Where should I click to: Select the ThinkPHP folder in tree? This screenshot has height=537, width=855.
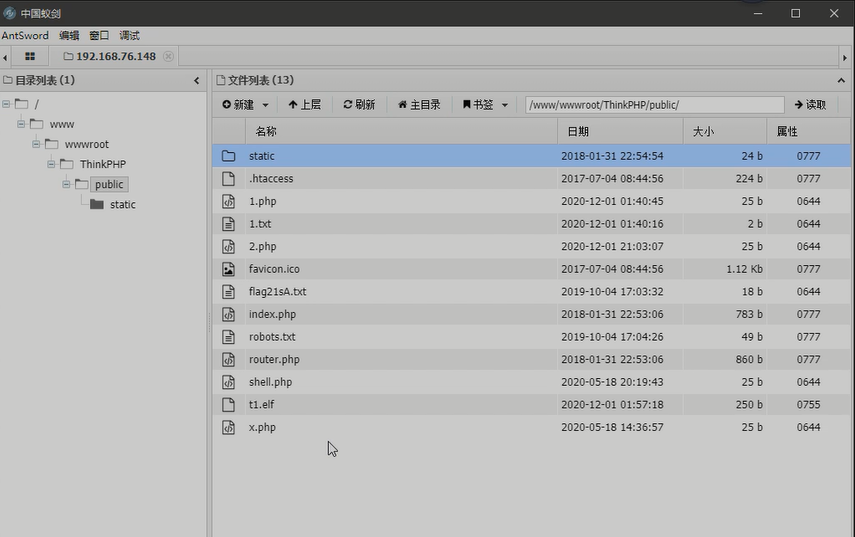click(x=103, y=164)
